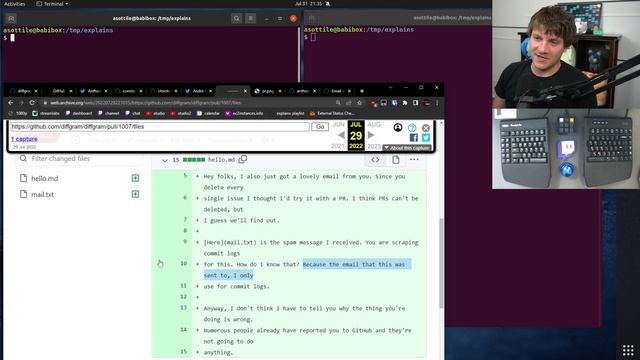Go to previous capture arrow
The height and width of the screenshot is (360, 640).
pyautogui.click(x=341, y=135)
